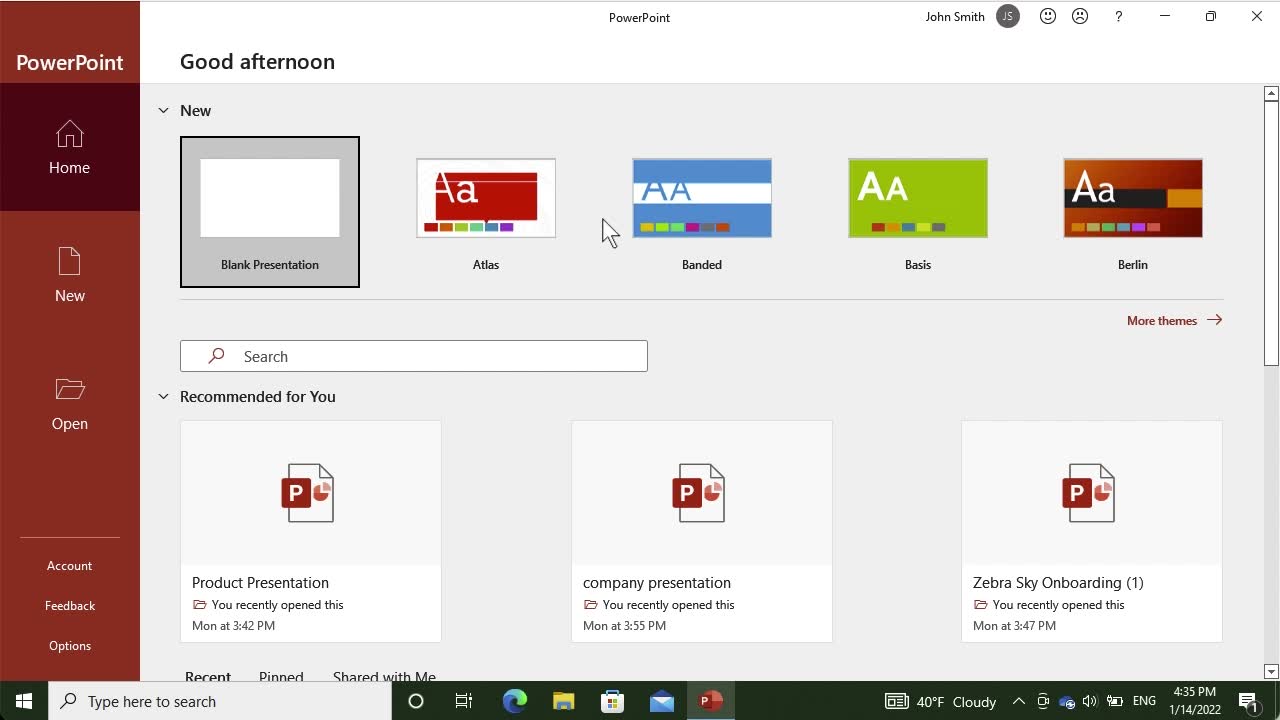
Task: Send a smile feedback face icon
Action: click(1048, 16)
